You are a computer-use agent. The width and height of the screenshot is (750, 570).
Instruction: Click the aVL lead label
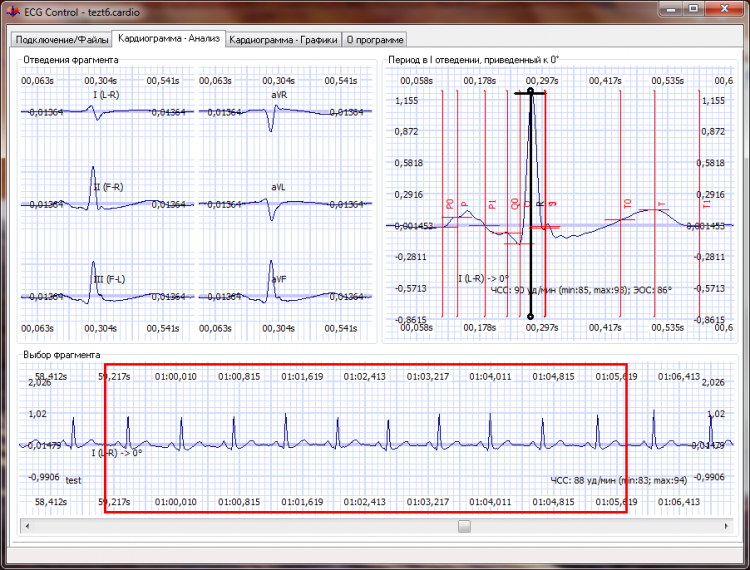point(278,187)
